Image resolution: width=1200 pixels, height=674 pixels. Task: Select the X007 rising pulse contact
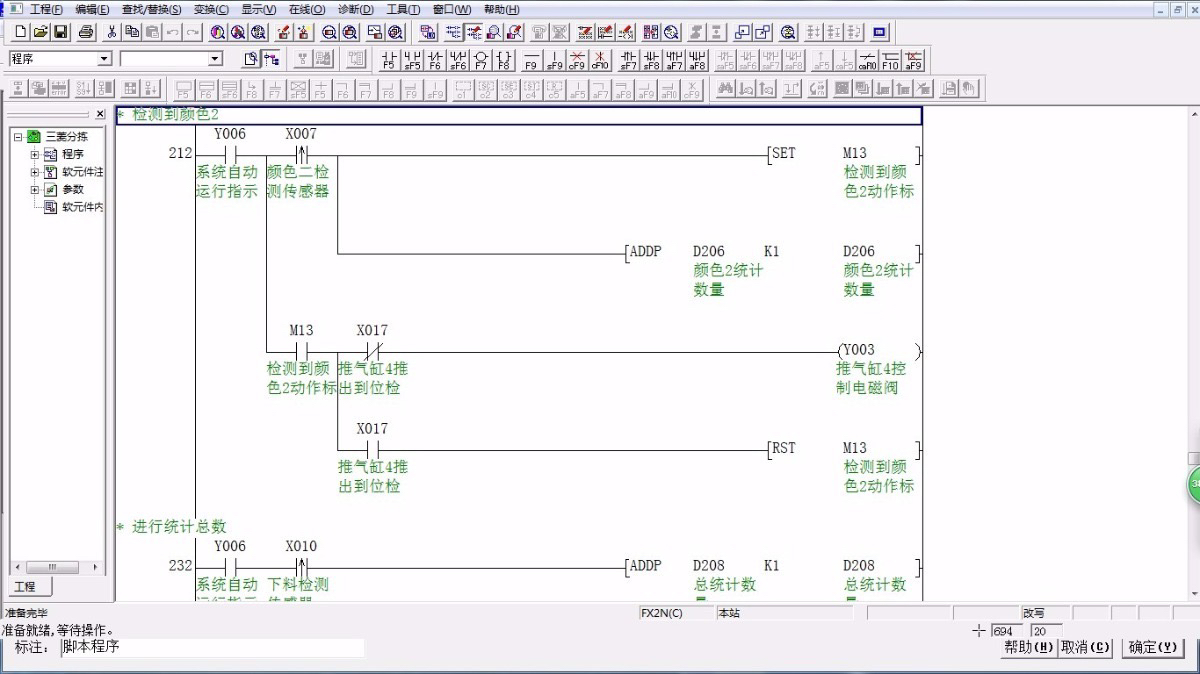[x=301, y=154]
